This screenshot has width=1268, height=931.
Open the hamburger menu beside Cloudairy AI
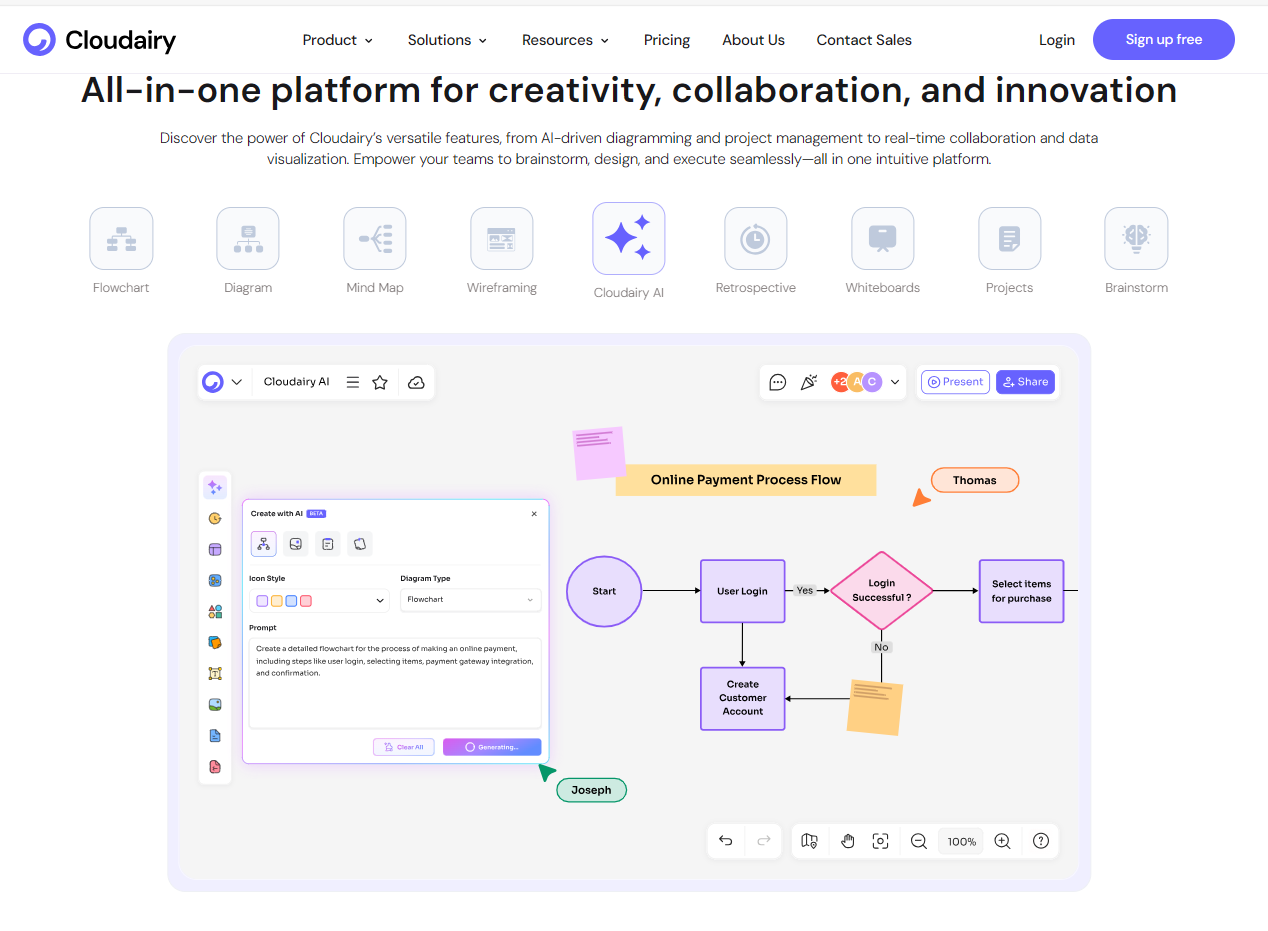point(352,382)
